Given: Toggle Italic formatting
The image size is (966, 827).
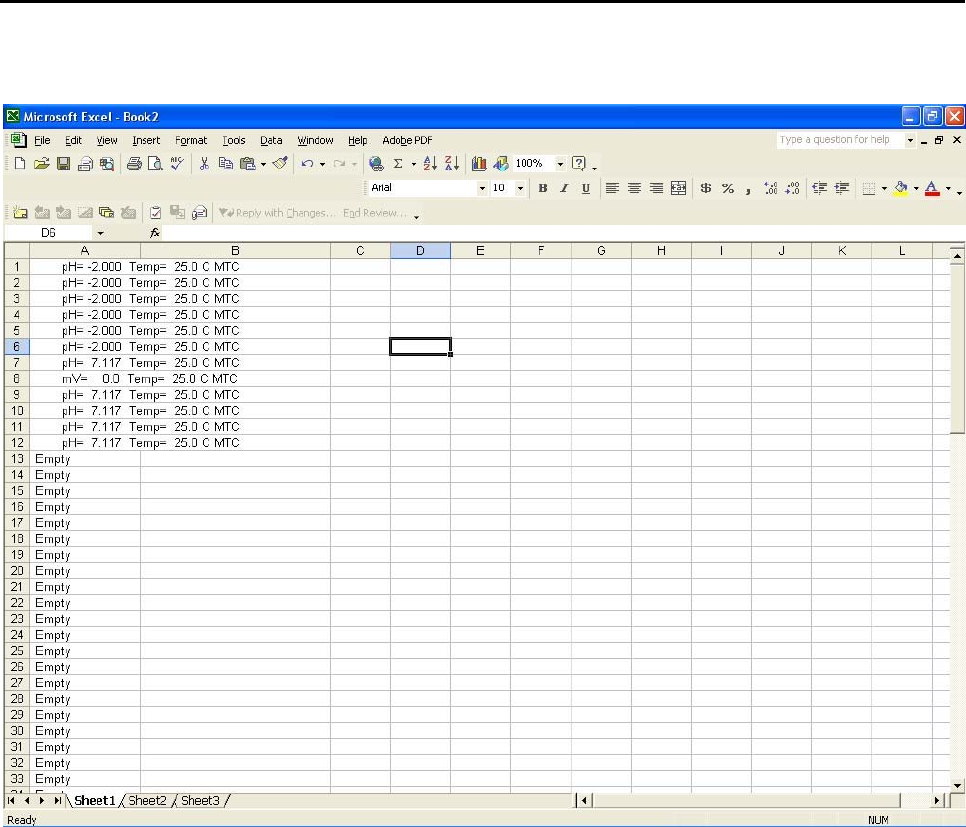Looking at the screenshot, I should (564, 188).
